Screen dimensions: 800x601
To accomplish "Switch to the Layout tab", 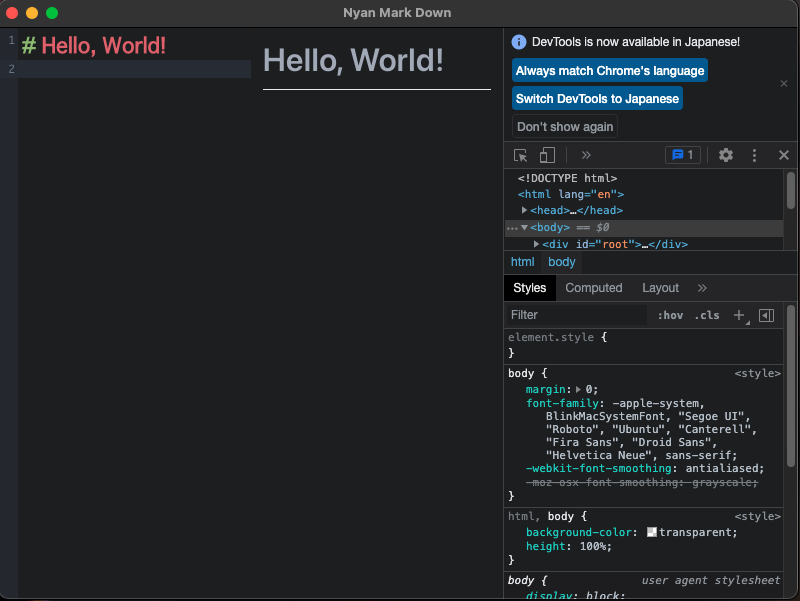I will [x=660, y=288].
